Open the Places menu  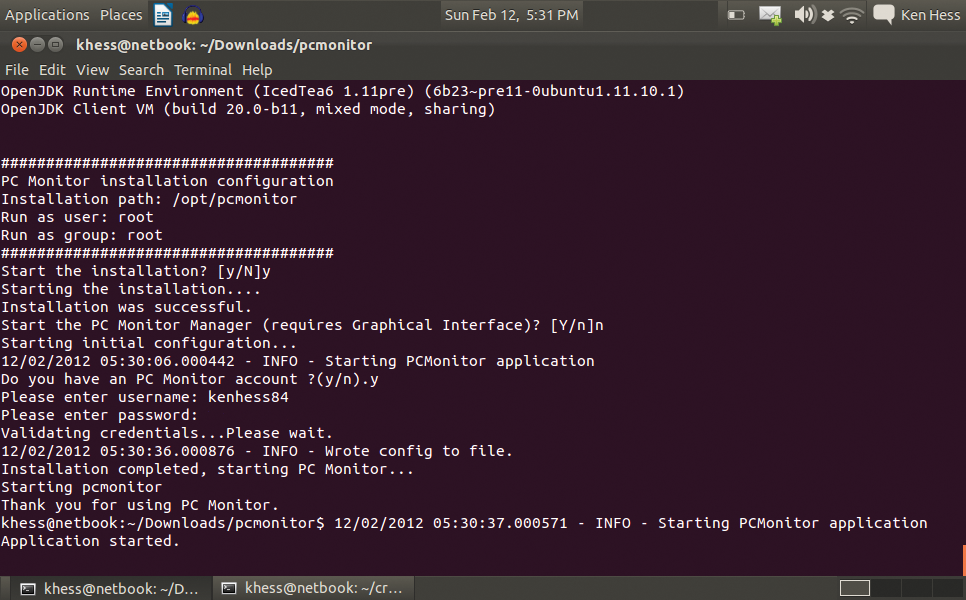point(120,14)
